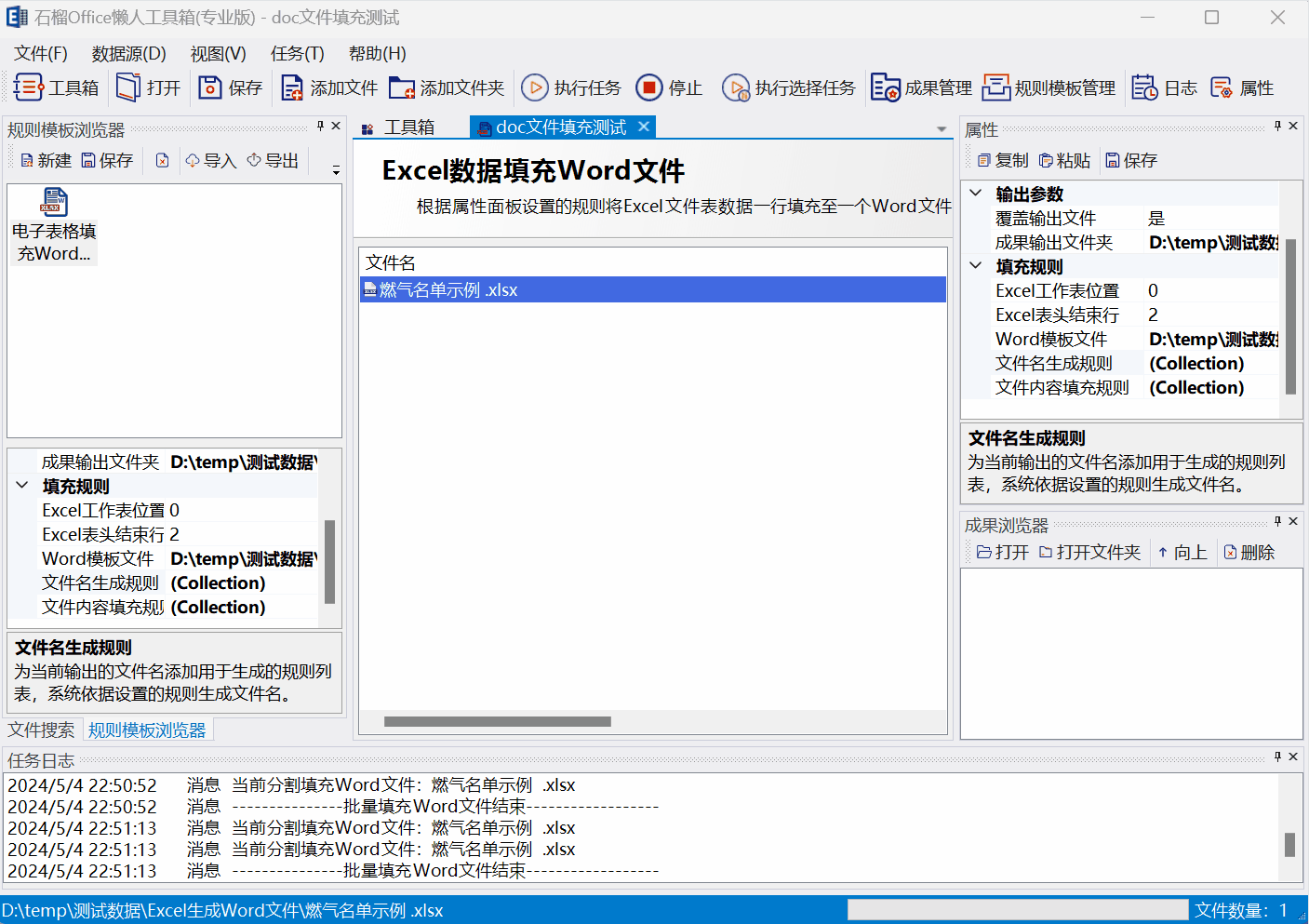This screenshot has width=1309, height=924.
Task: Select the 燃气名单示例 .xlsx file row
Action: (x=653, y=290)
